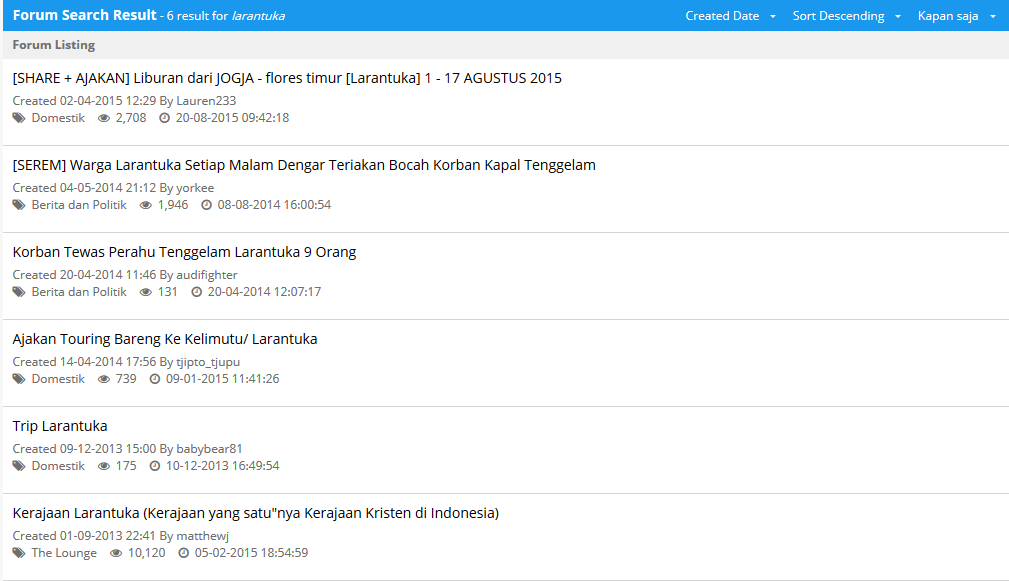Screen dimensions: 1009x581
Task: Select the Domestik category under Trip Larantuka
Action: coord(57,465)
